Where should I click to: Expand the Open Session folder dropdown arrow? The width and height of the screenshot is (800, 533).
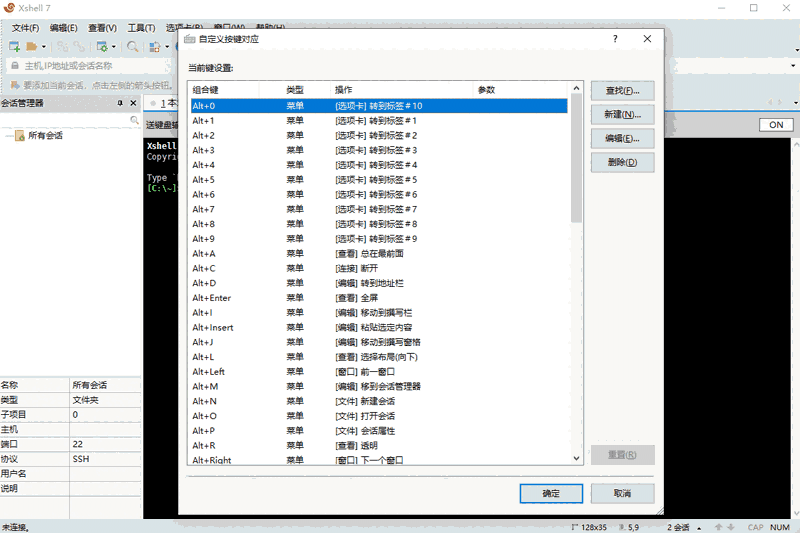click(44, 47)
